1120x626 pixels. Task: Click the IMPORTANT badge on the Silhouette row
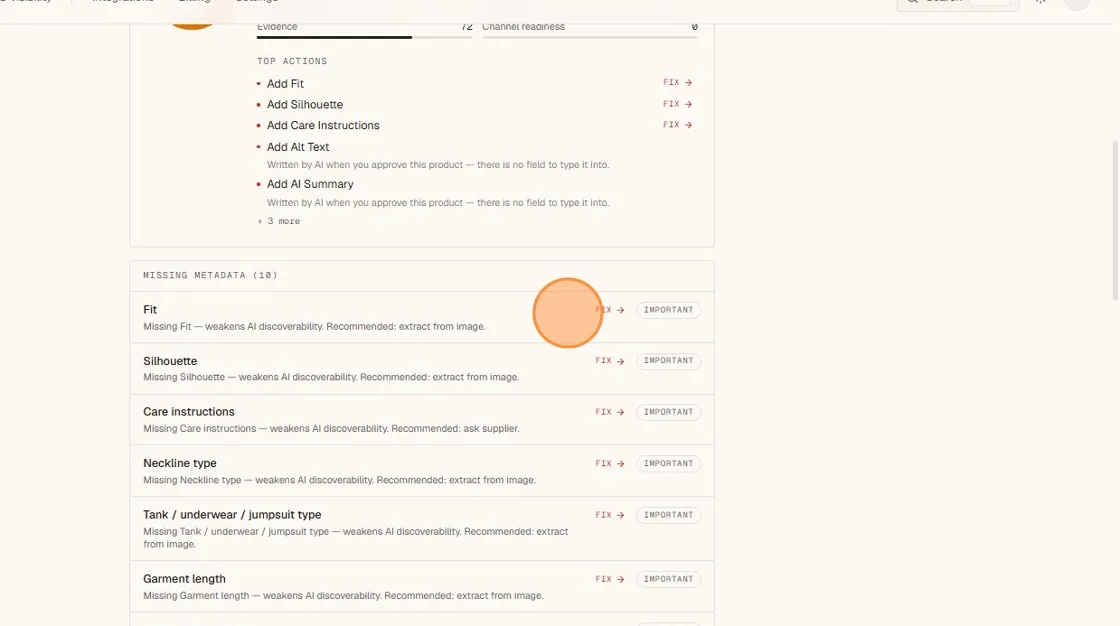(669, 361)
